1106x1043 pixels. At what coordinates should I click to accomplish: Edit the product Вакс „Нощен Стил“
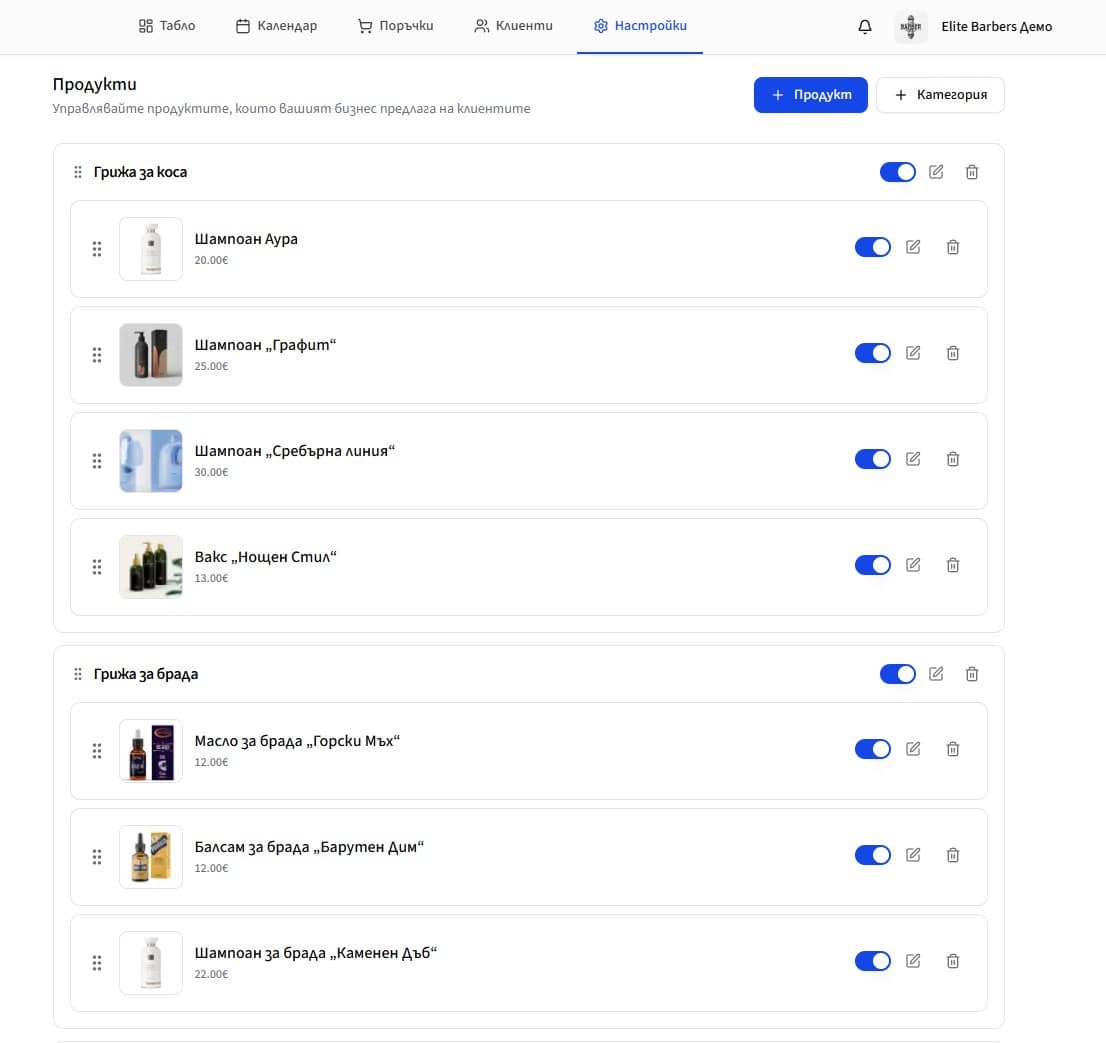coord(912,565)
